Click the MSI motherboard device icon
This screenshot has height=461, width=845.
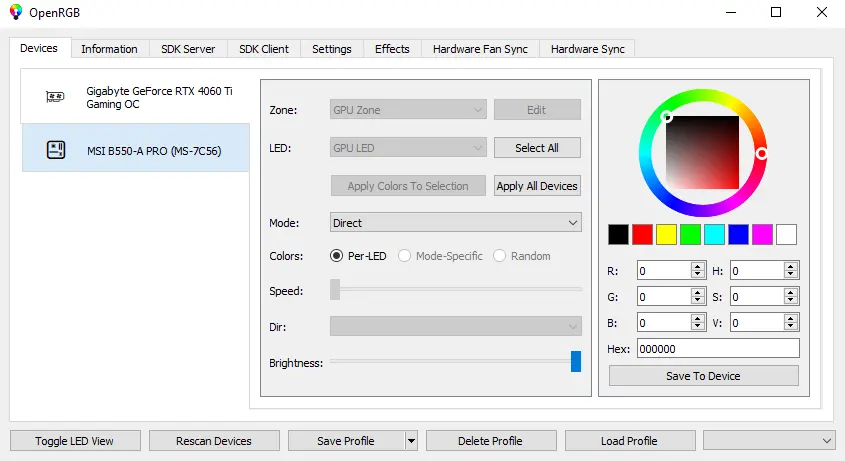click(x=56, y=149)
